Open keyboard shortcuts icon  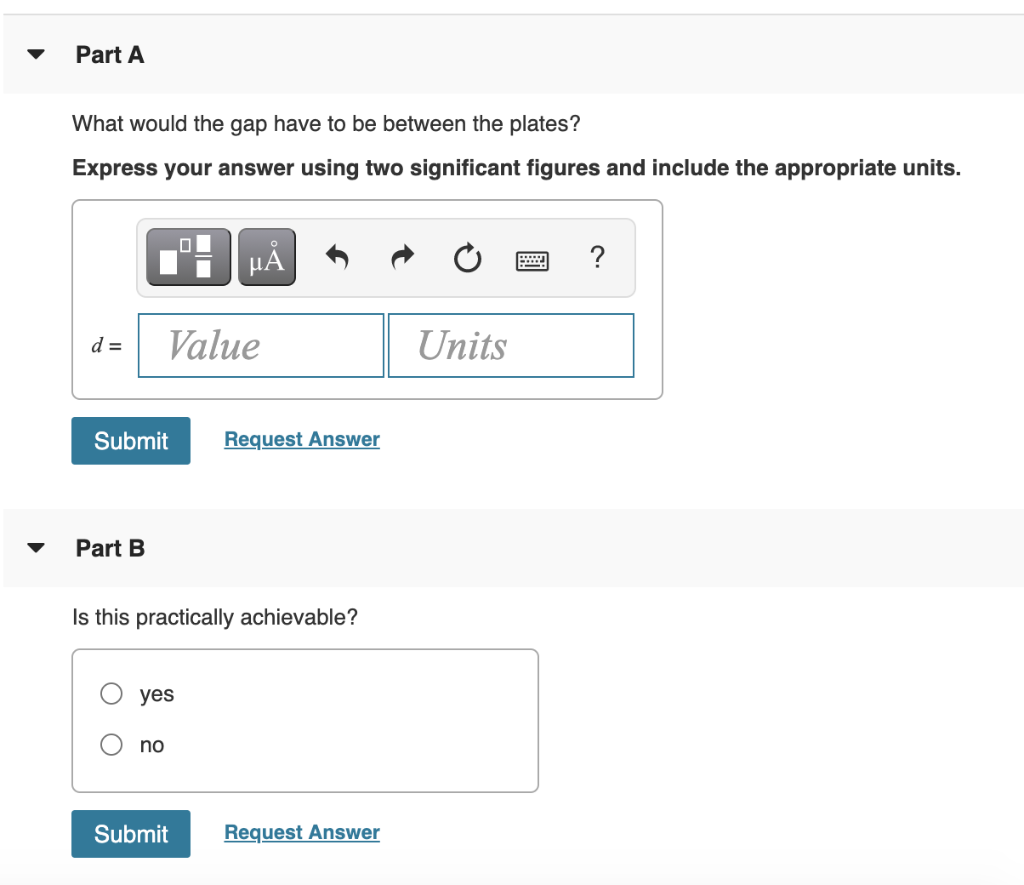point(532,261)
